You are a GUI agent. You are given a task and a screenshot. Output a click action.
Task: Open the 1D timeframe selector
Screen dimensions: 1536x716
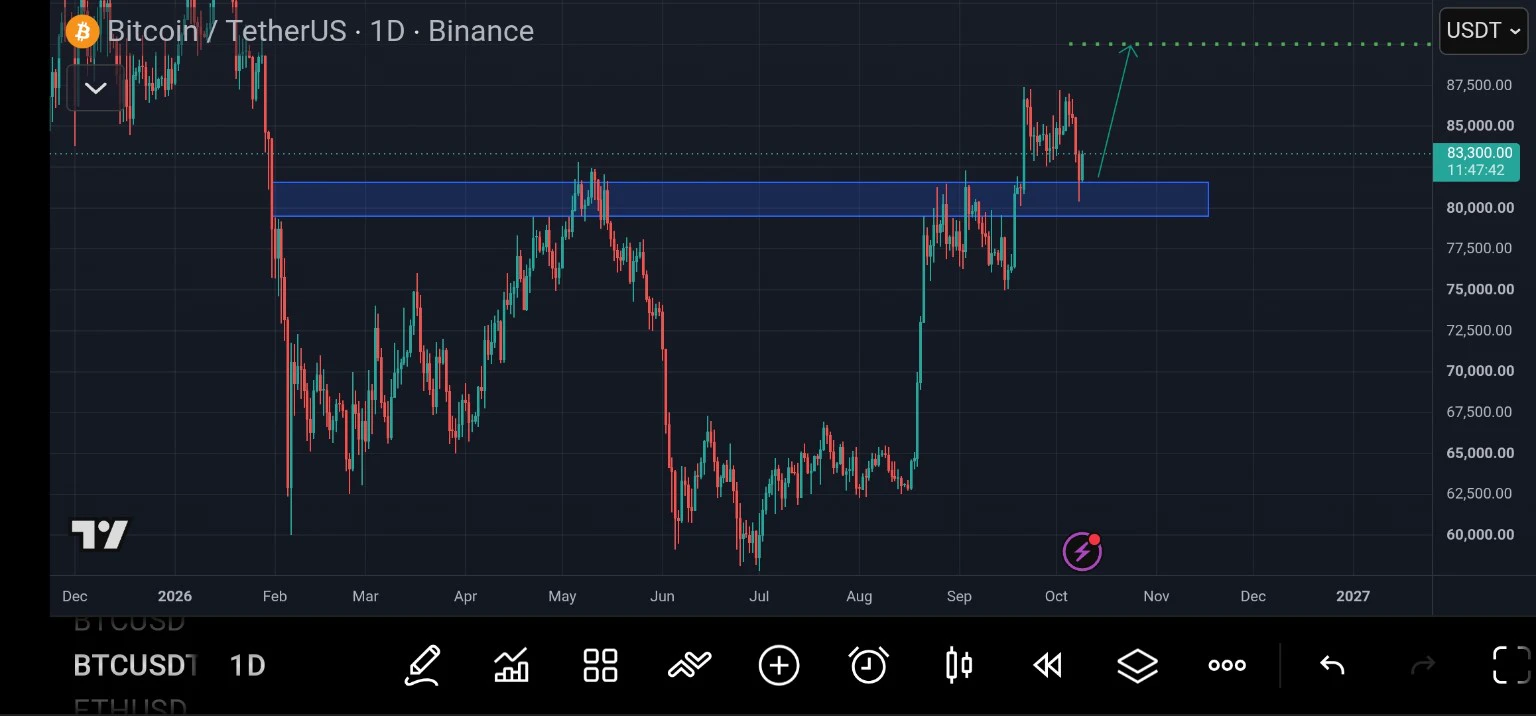pos(247,666)
